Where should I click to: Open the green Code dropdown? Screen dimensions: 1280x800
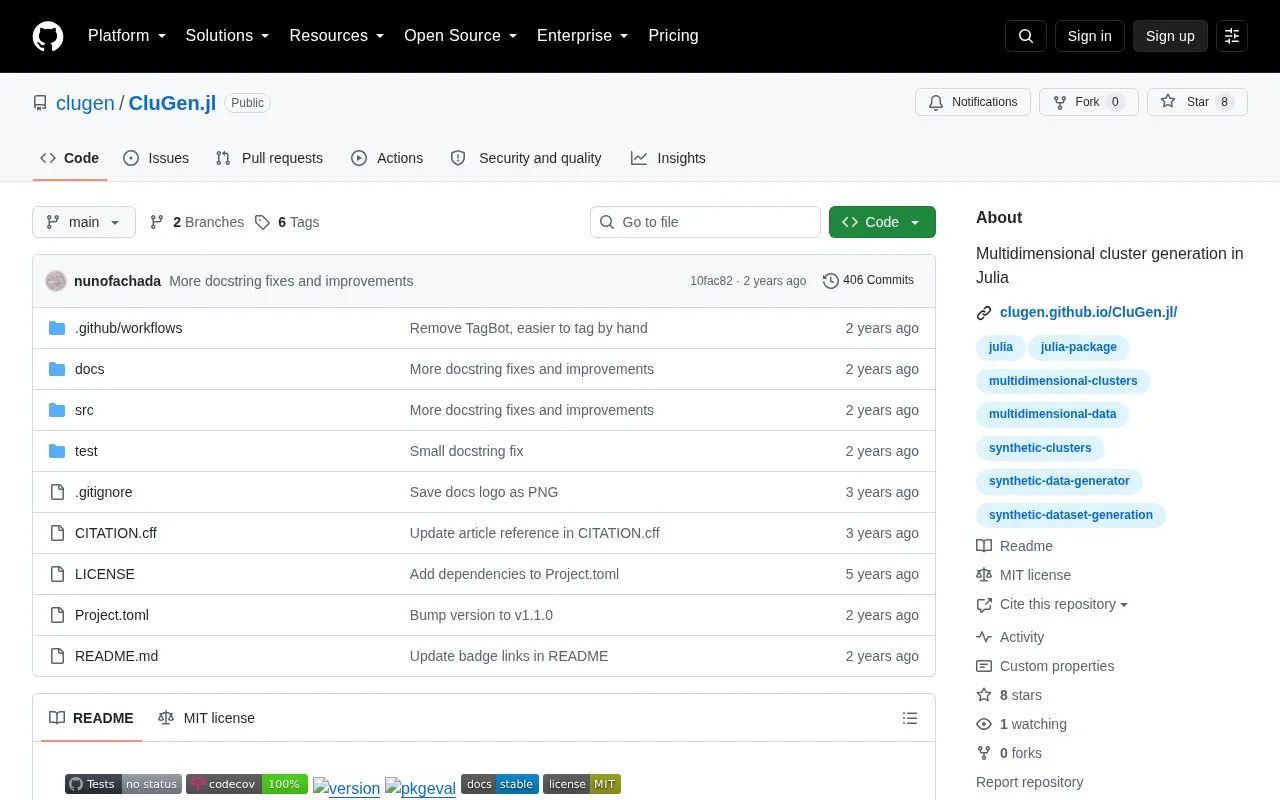[882, 222]
